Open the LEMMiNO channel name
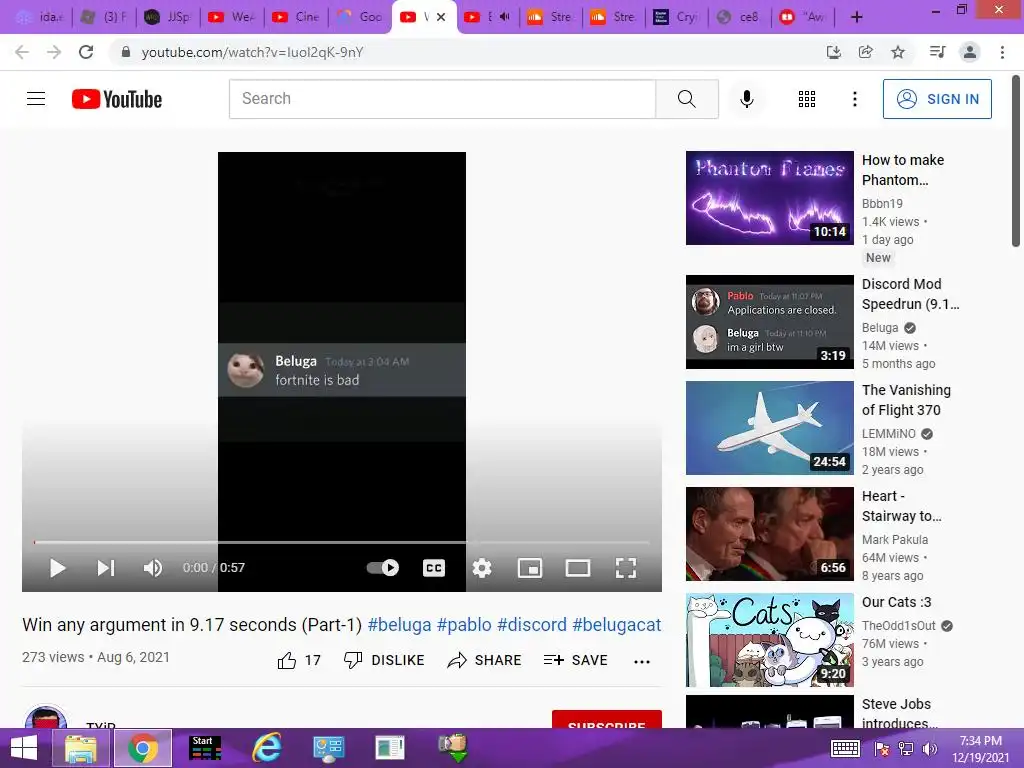Image resolution: width=1024 pixels, height=768 pixels. coord(889,434)
